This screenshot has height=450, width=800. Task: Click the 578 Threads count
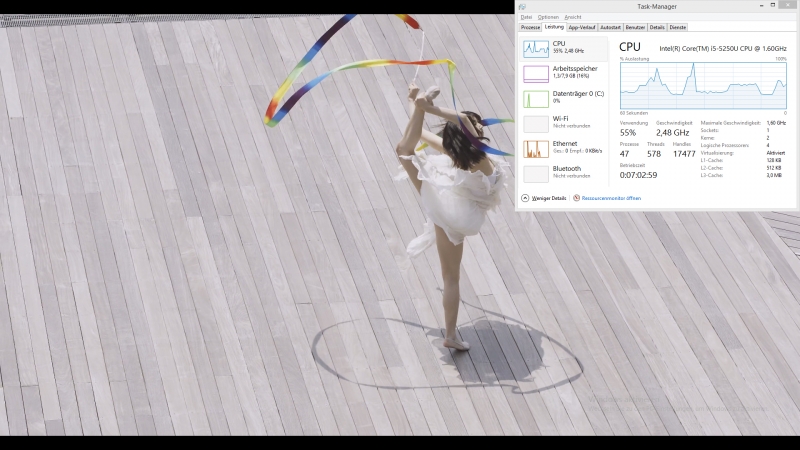click(x=654, y=154)
